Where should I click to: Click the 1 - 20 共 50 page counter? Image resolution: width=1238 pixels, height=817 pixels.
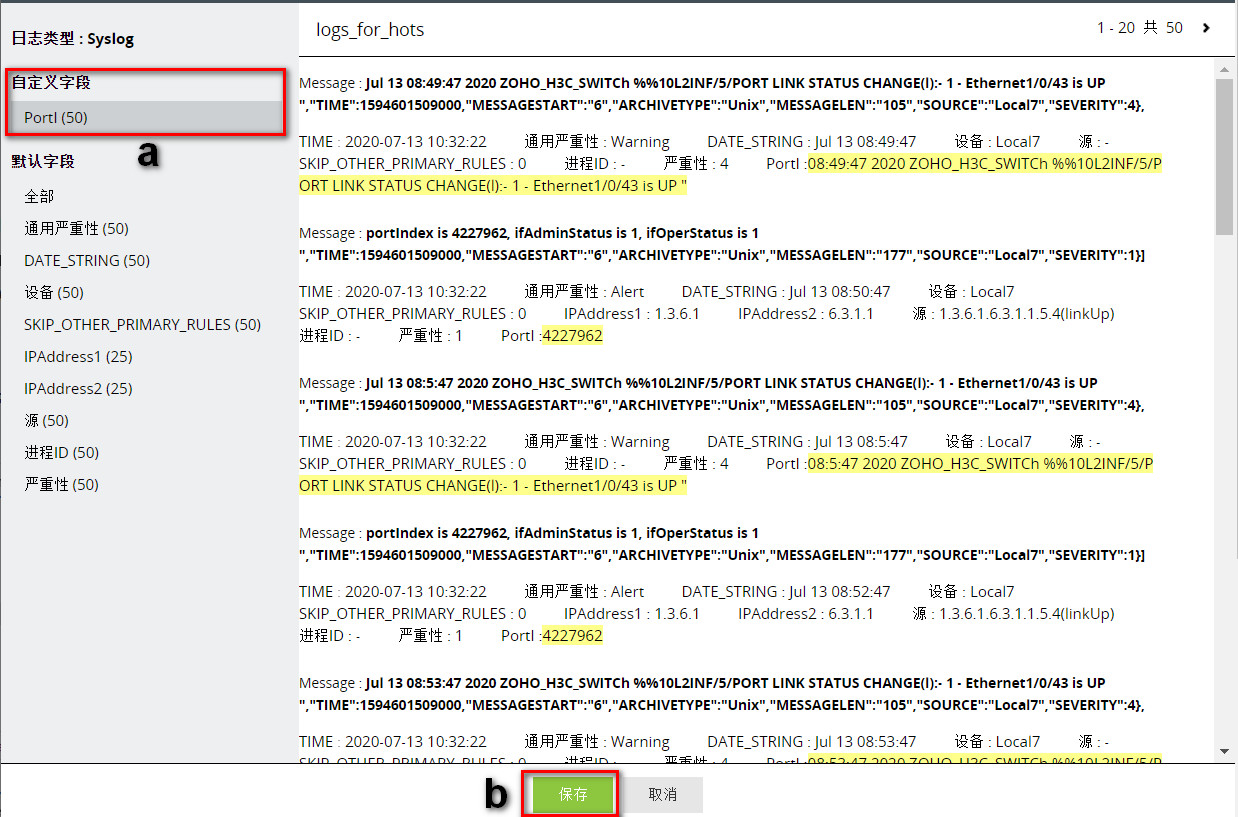(1140, 28)
